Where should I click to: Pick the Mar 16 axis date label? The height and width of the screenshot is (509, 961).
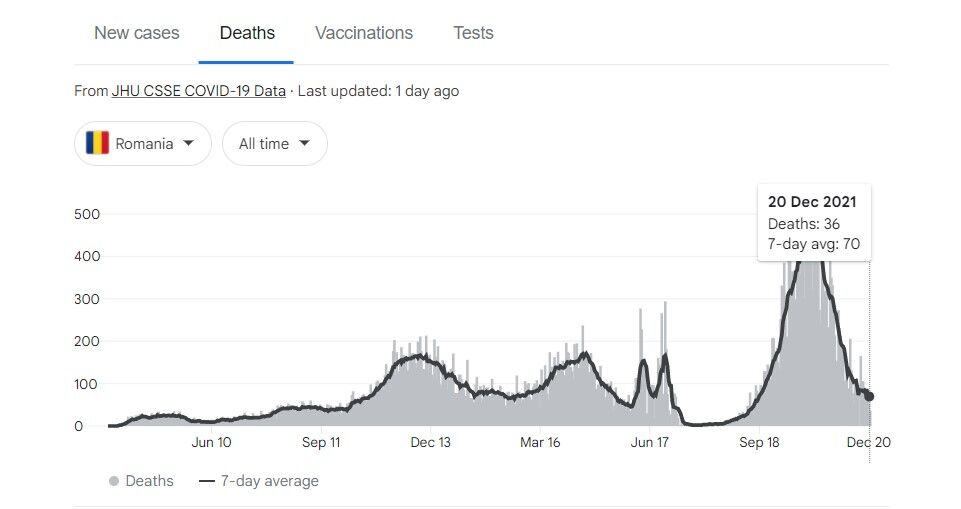pos(540,442)
